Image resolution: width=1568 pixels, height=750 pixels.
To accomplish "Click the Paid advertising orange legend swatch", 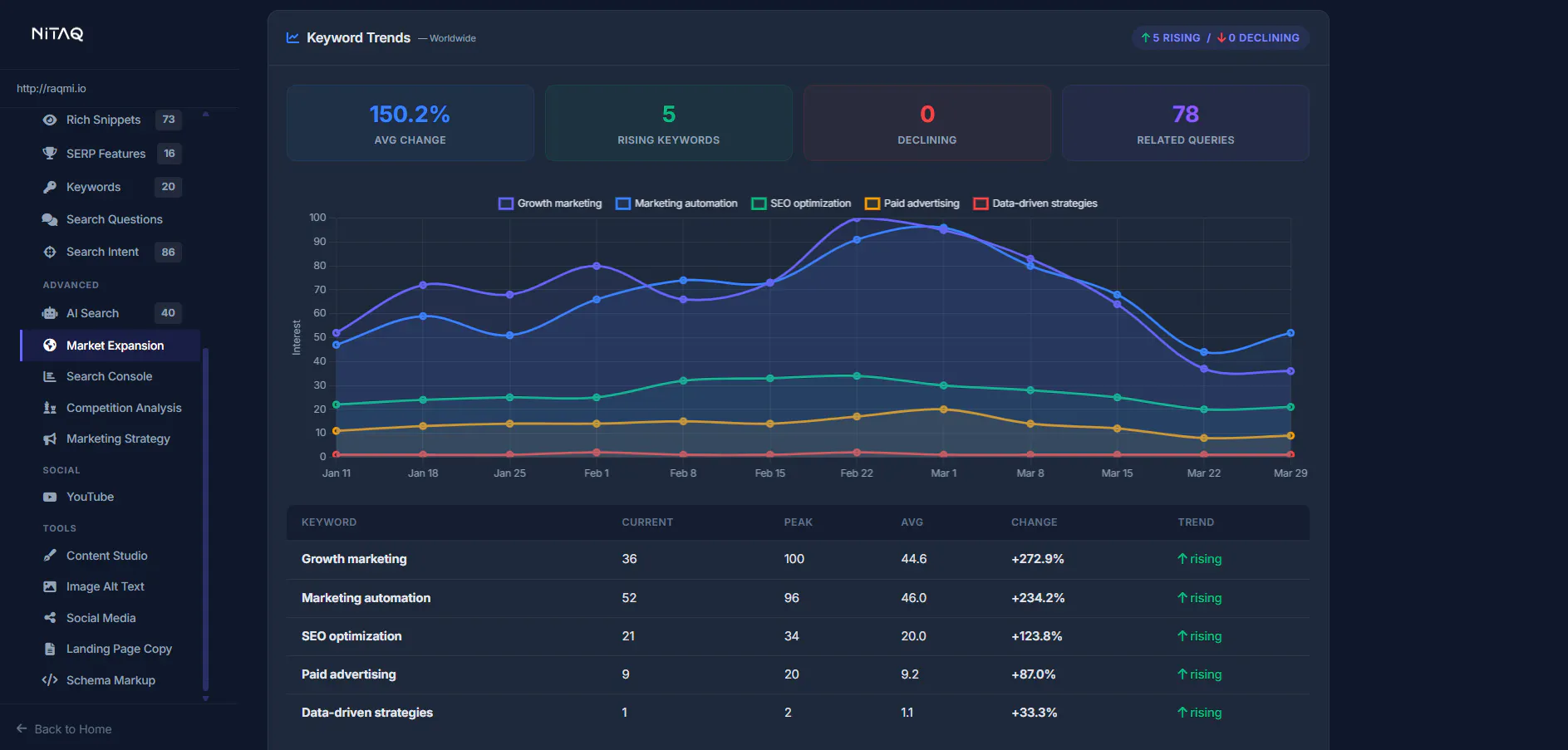I will 872,203.
